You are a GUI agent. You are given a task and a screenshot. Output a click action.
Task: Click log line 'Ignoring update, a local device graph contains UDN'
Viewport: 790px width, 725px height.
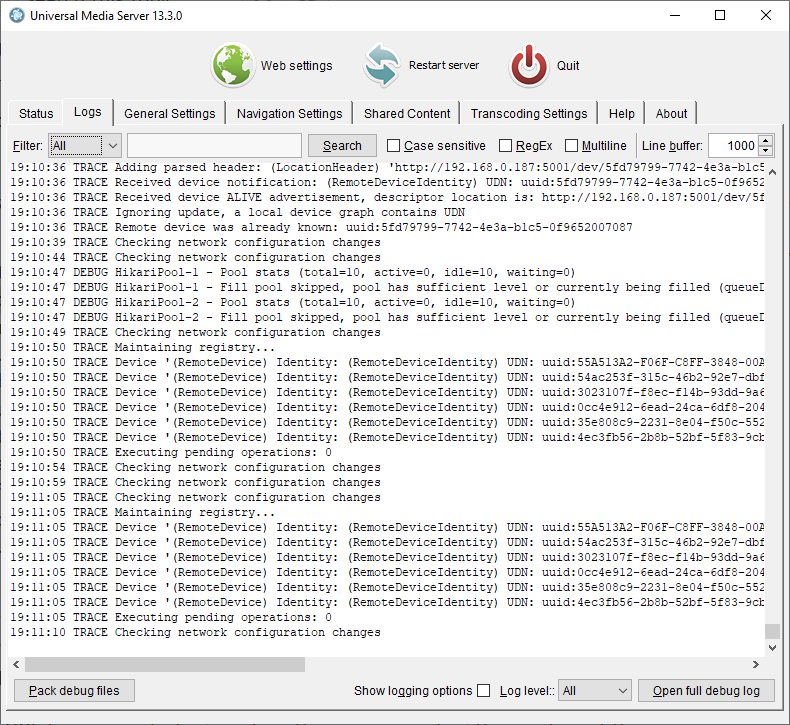coord(237,212)
